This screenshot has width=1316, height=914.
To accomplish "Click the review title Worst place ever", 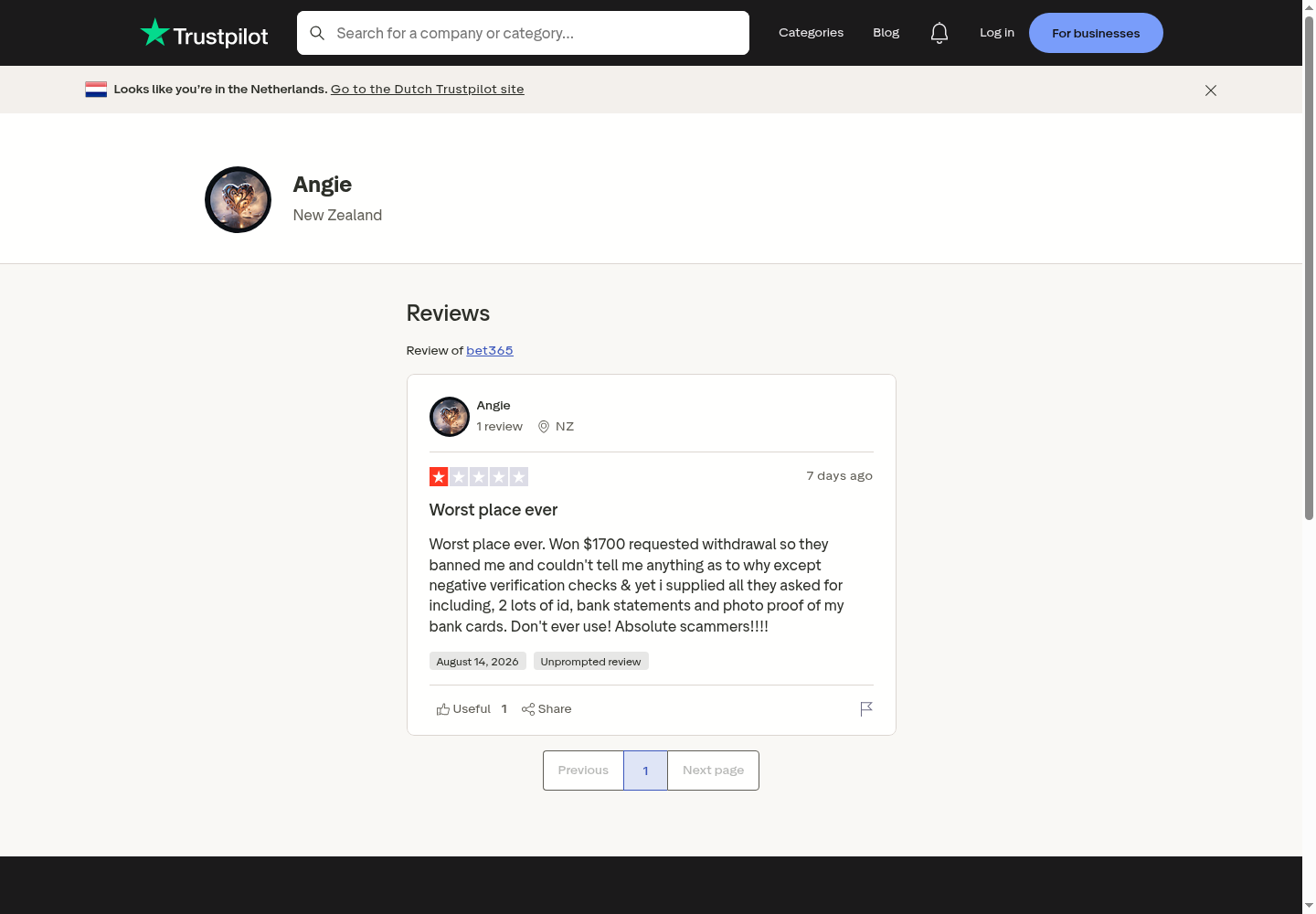I will [x=493, y=510].
